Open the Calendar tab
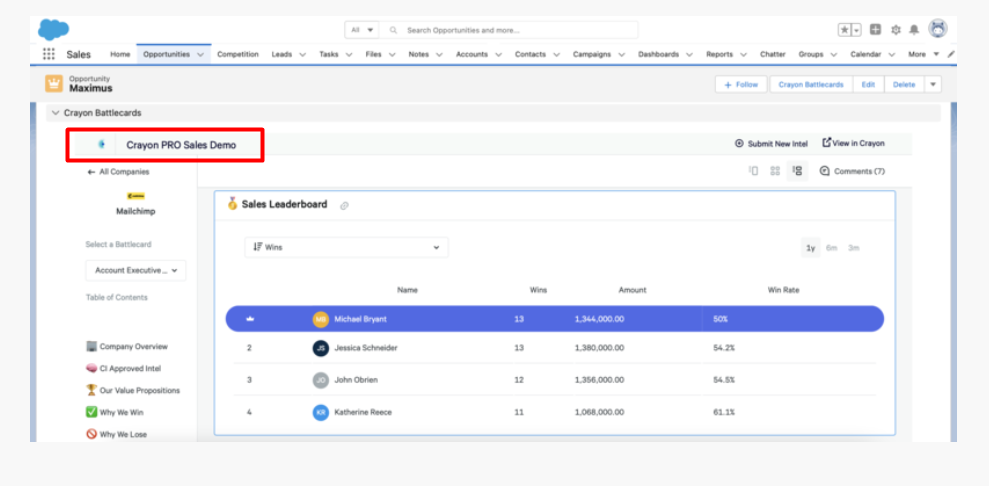Screen dimensions: 989x486 pyautogui.click(x=865, y=54)
